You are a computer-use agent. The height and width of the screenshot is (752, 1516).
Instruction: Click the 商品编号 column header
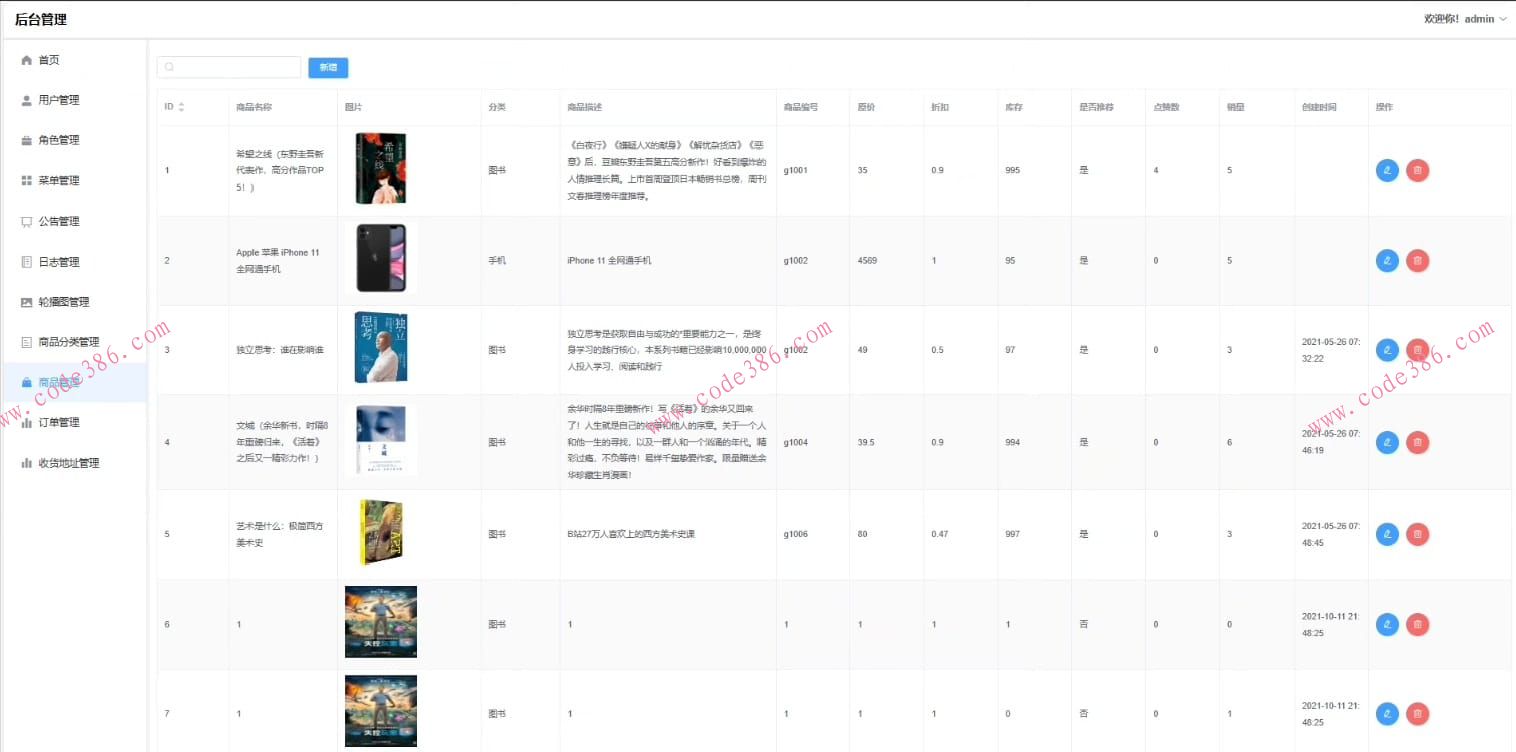tap(802, 107)
